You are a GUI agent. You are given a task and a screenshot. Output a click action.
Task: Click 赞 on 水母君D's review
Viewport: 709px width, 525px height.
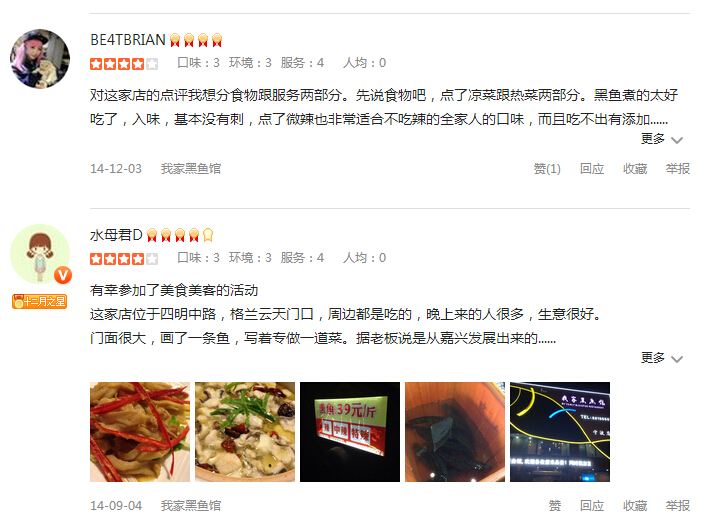click(555, 506)
